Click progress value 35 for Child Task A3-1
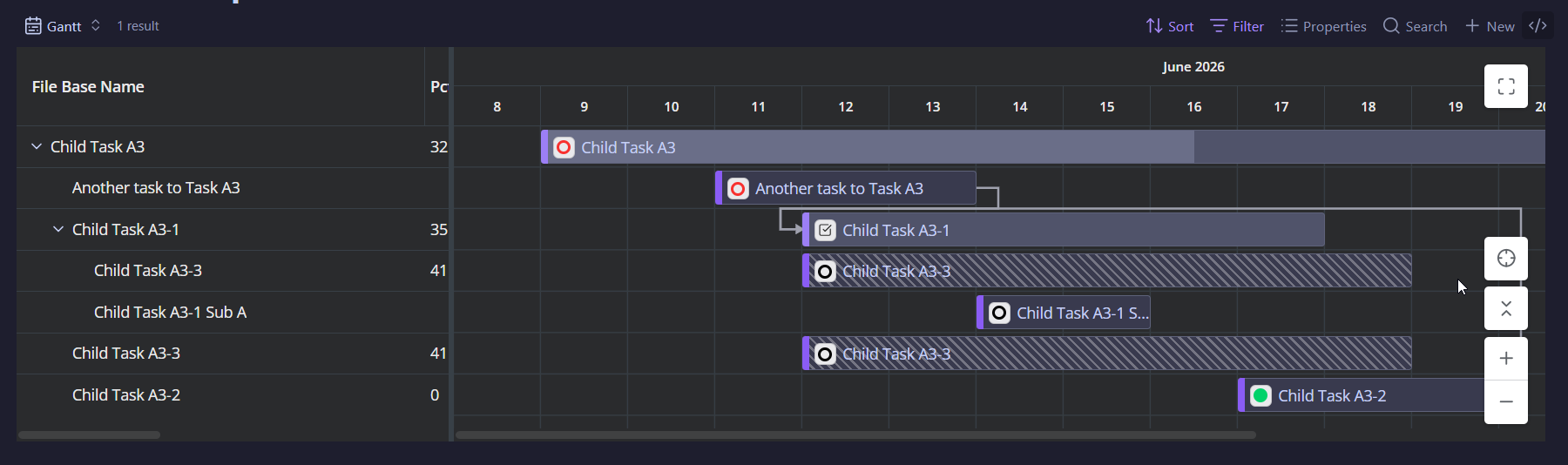The width and height of the screenshot is (1568, 465). coord(439,229)
